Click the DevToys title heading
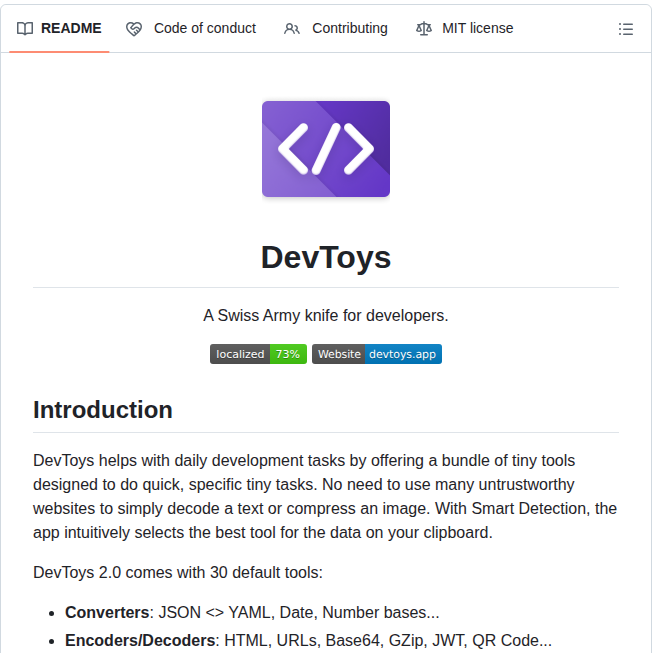This screenshot has width=652, height=653. point(326,257)
